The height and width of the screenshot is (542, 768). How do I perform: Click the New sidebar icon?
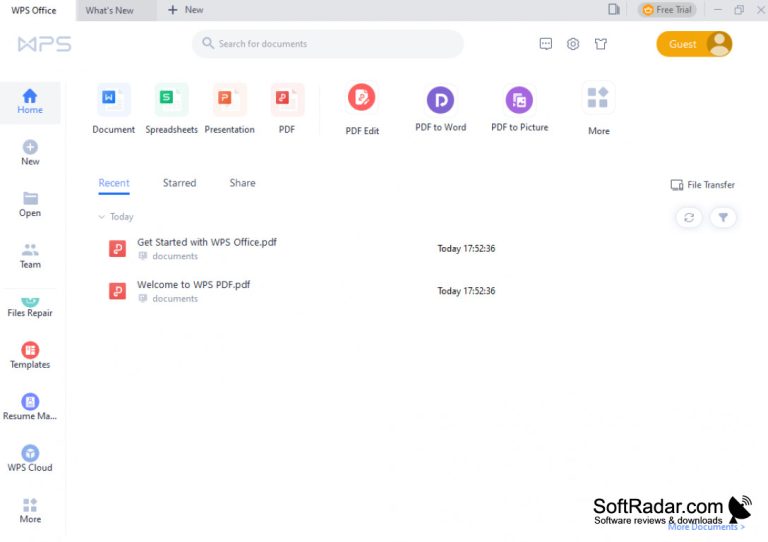(30, 153)
